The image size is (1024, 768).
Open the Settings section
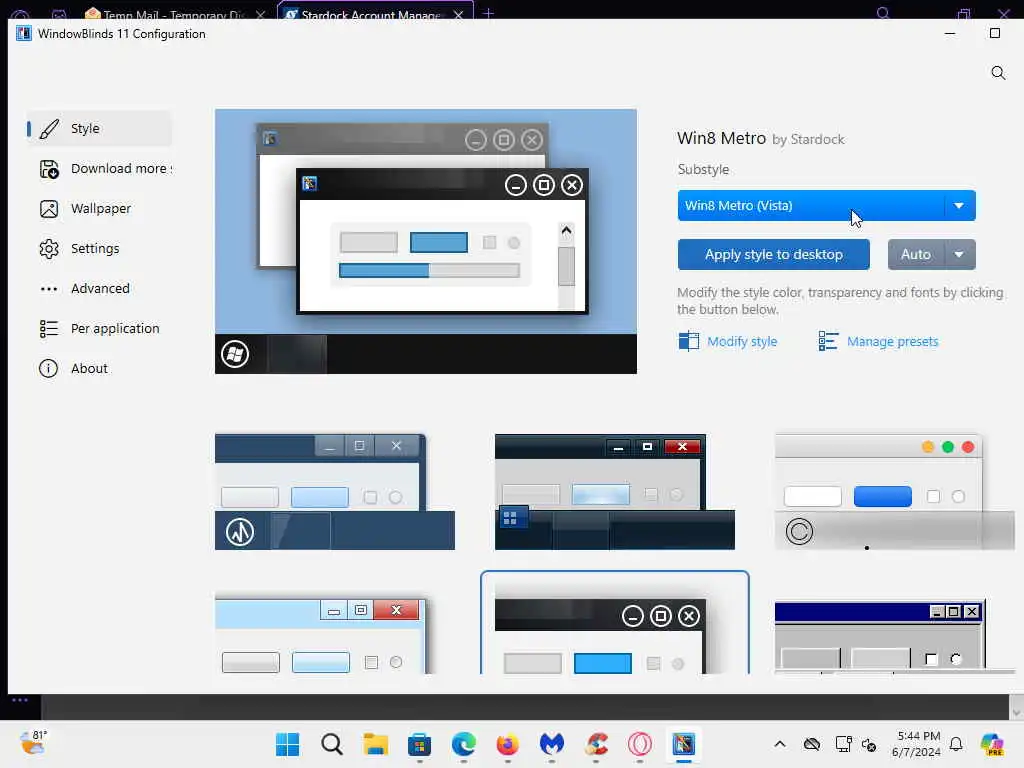99,248
